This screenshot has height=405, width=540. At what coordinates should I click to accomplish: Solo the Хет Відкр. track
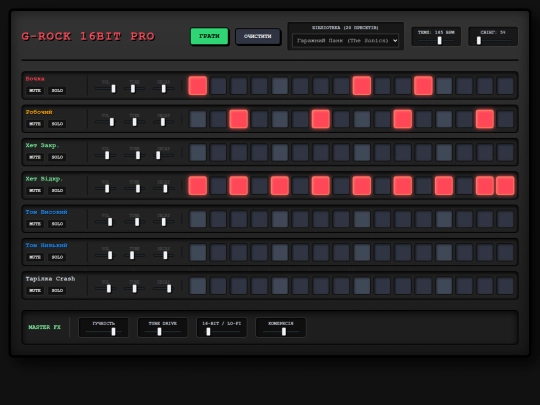(x=57, y=190)
